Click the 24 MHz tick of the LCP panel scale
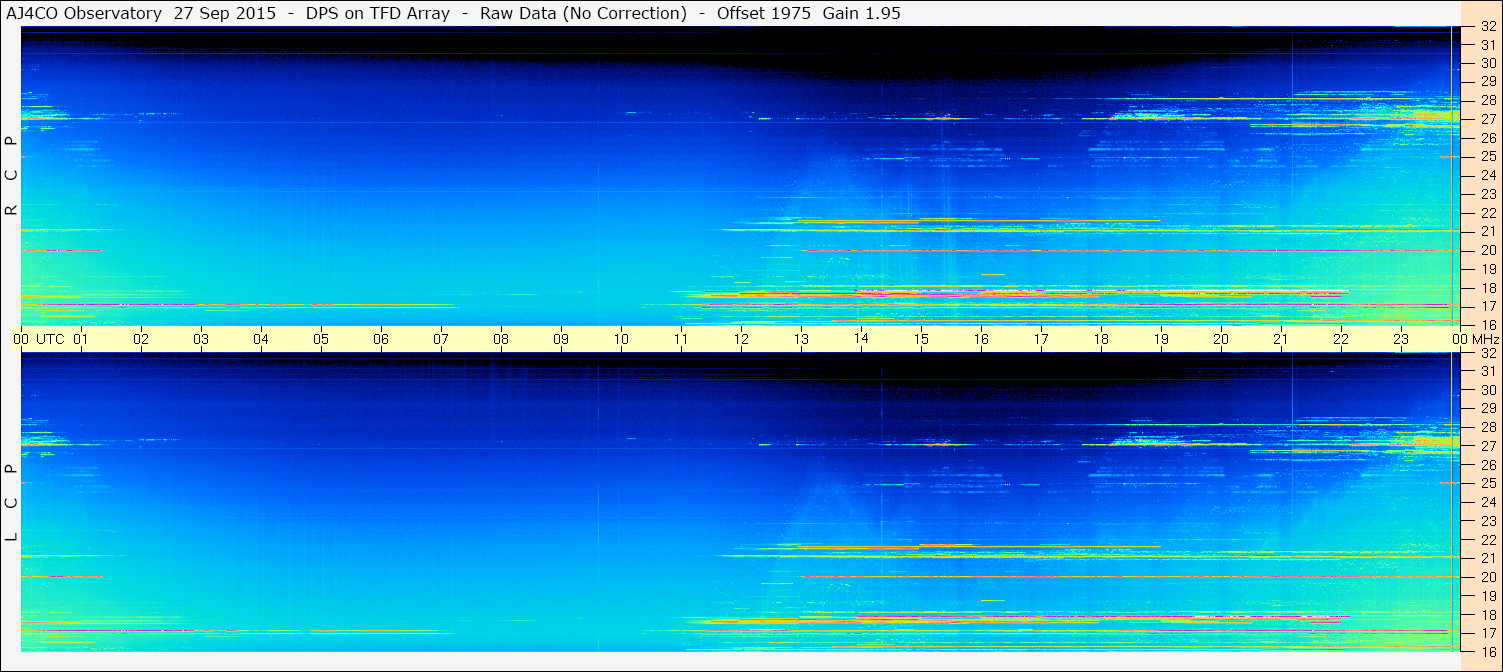Screen dimensions: 1503x672 click(x=1488, y=502)
